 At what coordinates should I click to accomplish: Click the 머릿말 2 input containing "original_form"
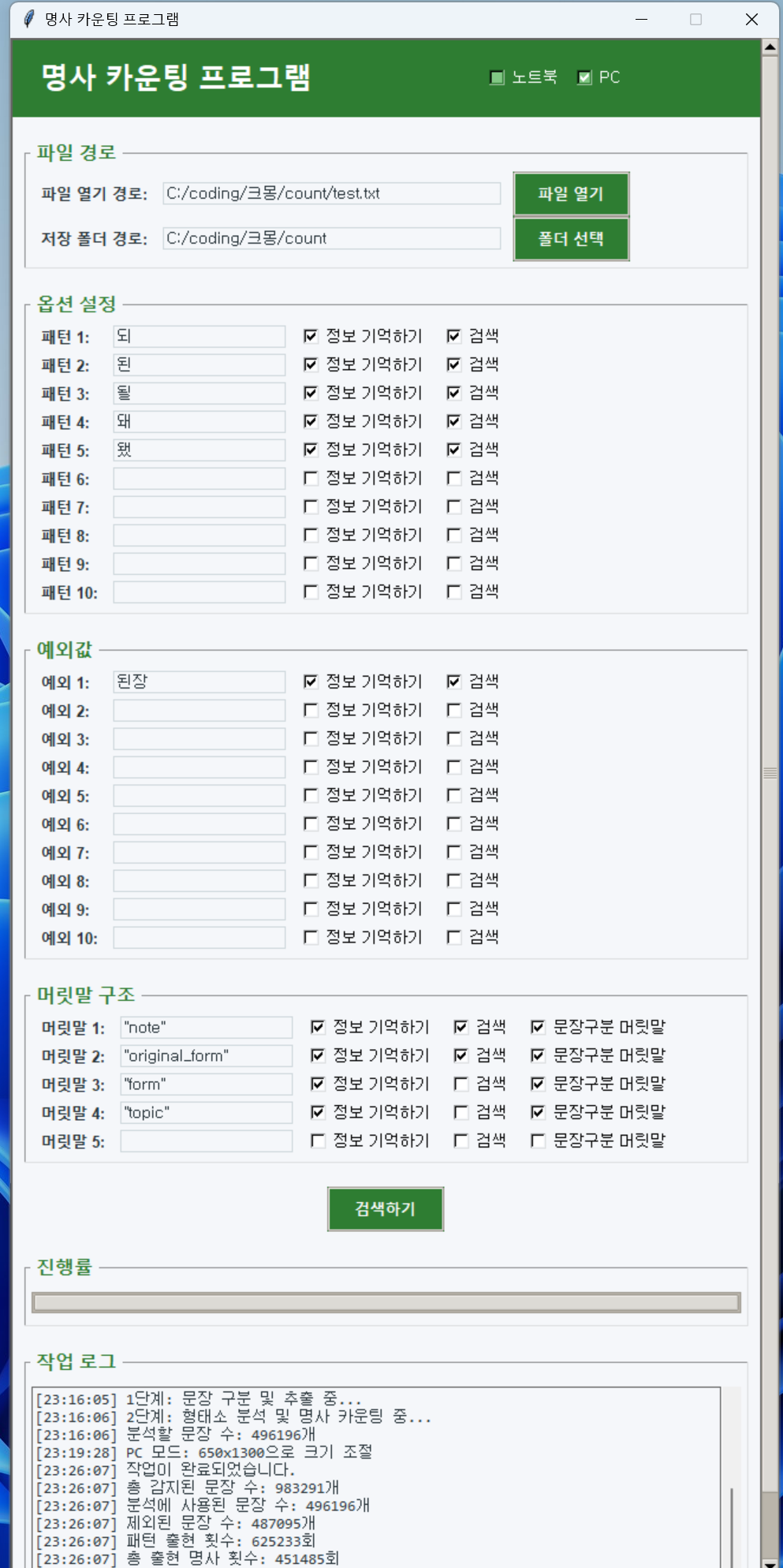206,1055
